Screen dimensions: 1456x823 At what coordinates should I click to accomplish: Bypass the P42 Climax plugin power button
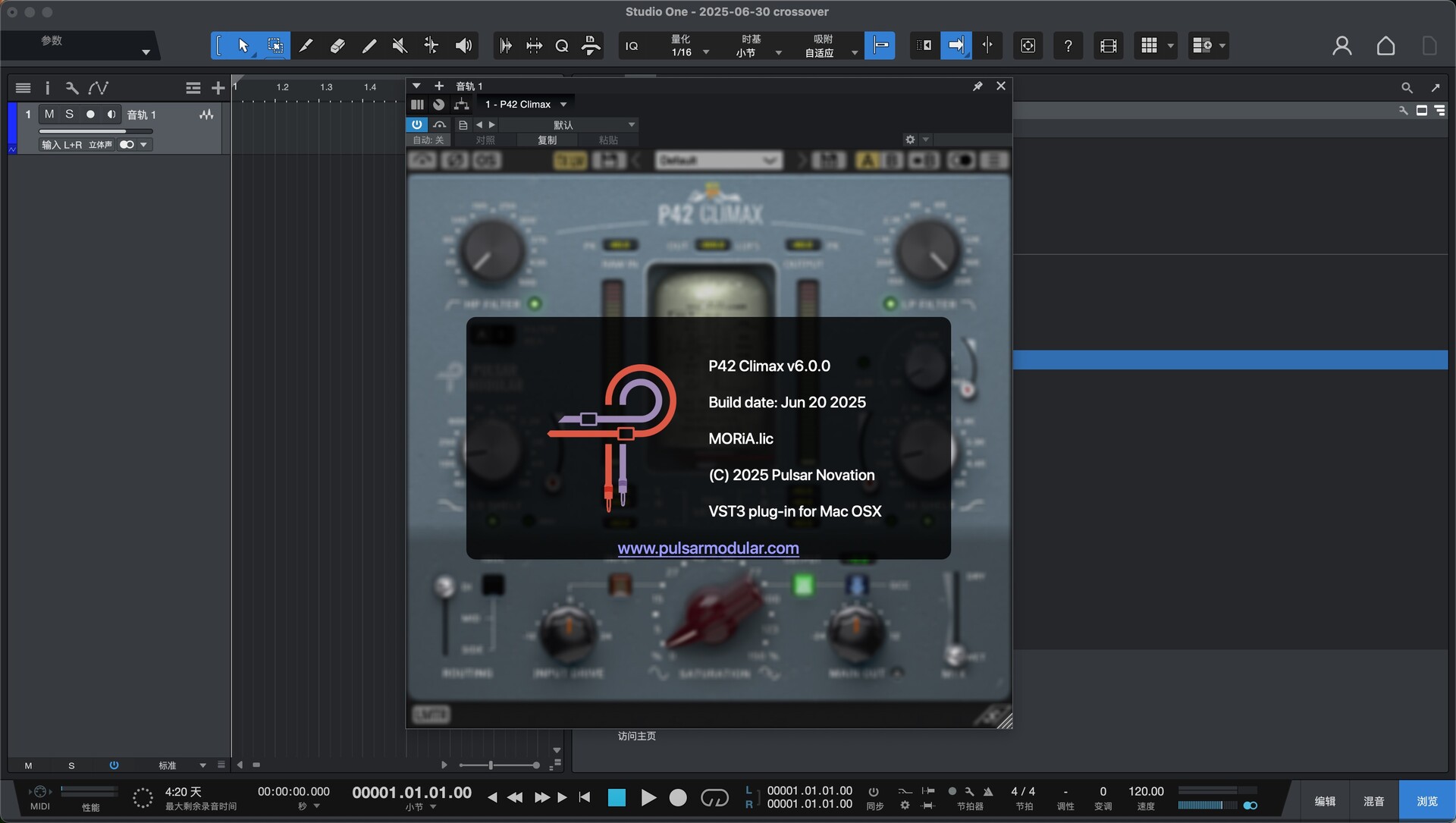pyautogui.click(x=416, y=124)
